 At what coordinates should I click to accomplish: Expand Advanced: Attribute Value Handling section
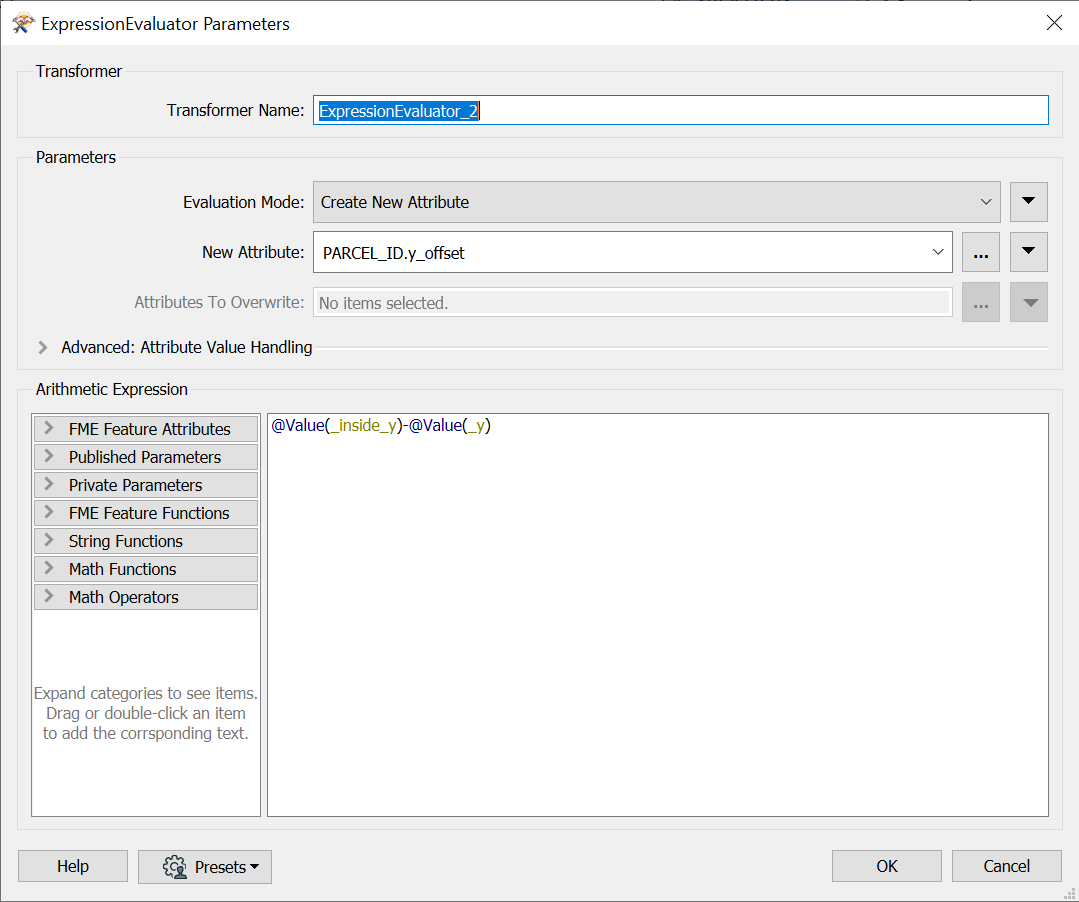coord(41,347)
